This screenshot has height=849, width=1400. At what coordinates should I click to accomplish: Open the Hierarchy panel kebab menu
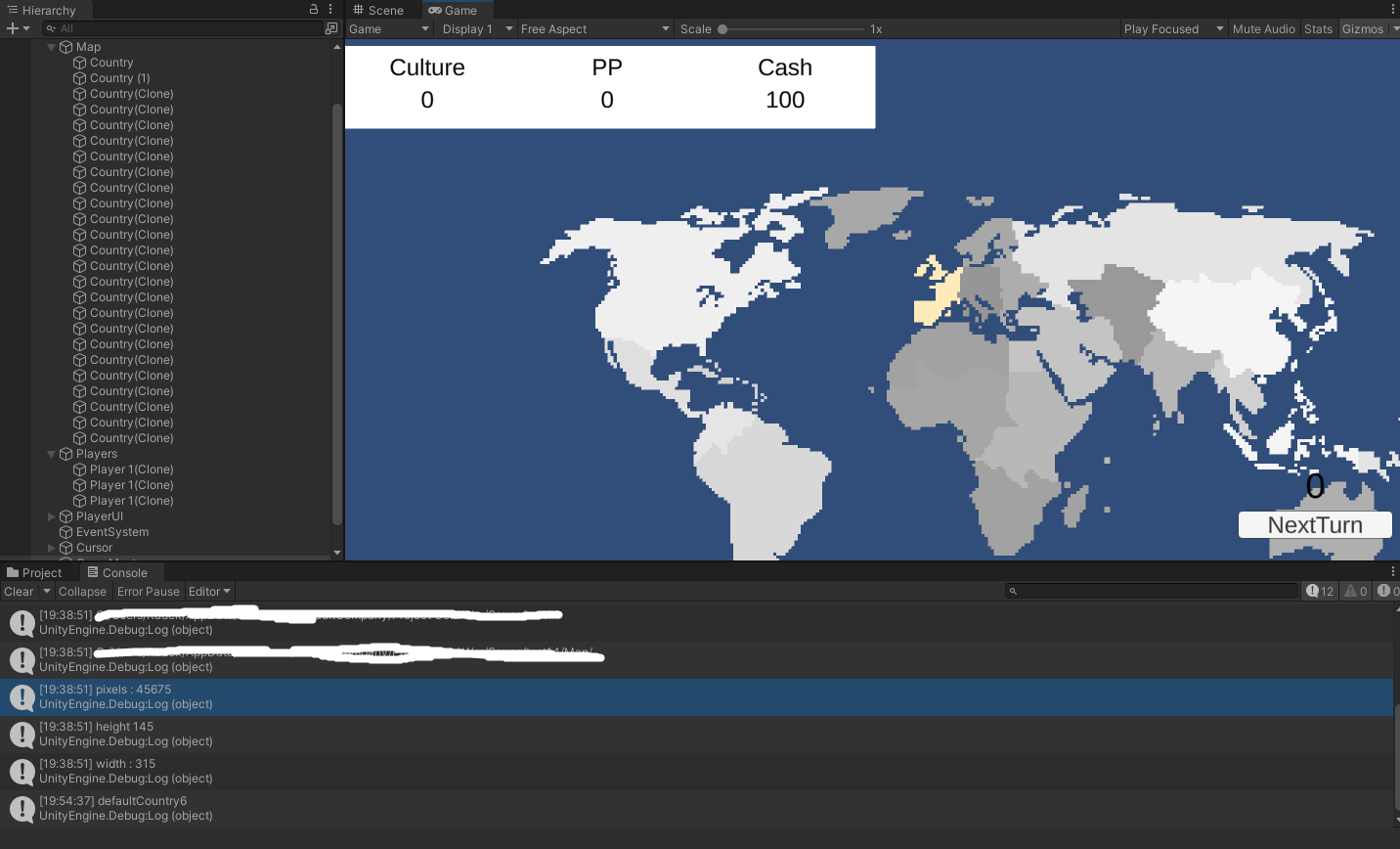pos(330,9)
